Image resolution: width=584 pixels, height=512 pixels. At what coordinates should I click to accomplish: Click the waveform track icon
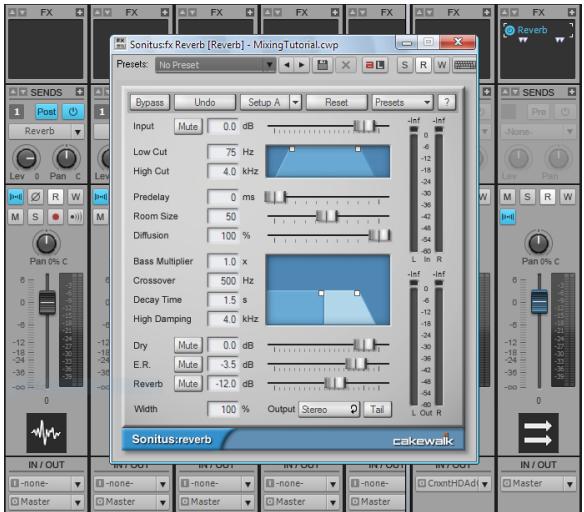pos(47,433)
